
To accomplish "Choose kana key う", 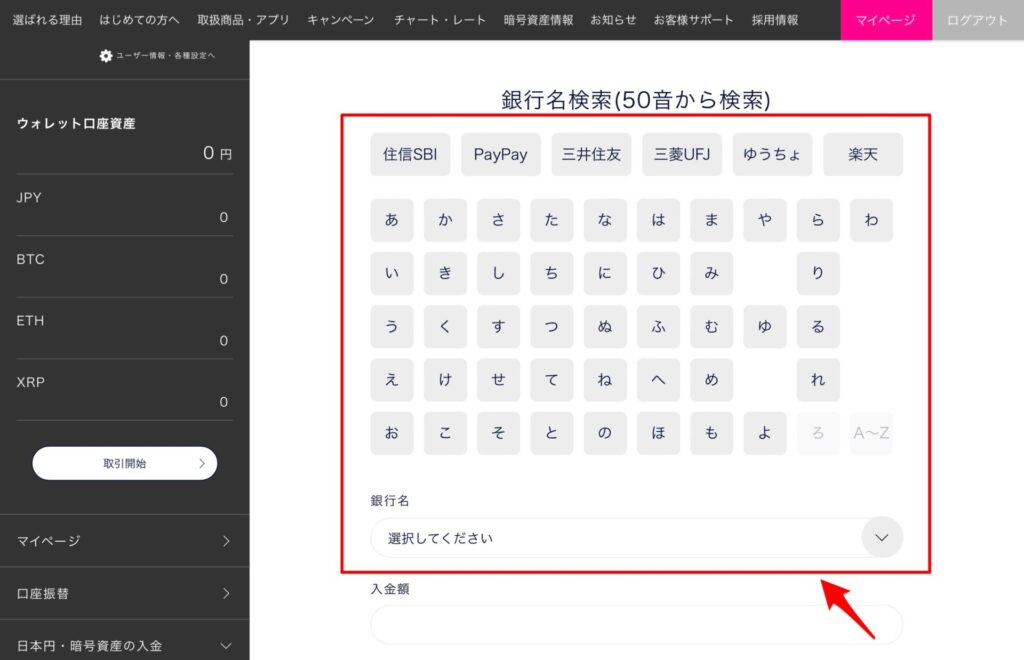I will point(392,326).
